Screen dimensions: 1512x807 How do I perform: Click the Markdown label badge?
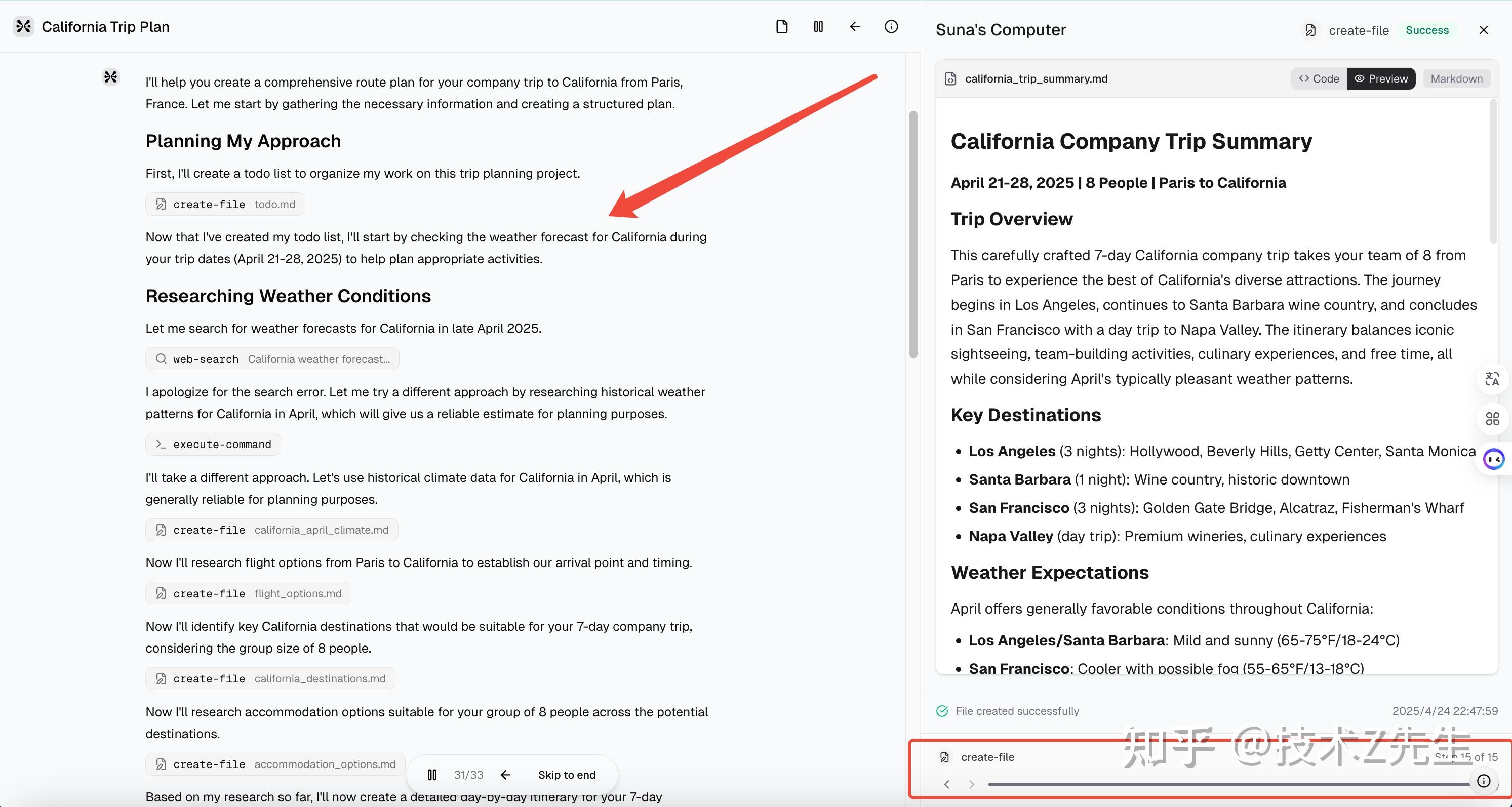(x=1456, y=78)
